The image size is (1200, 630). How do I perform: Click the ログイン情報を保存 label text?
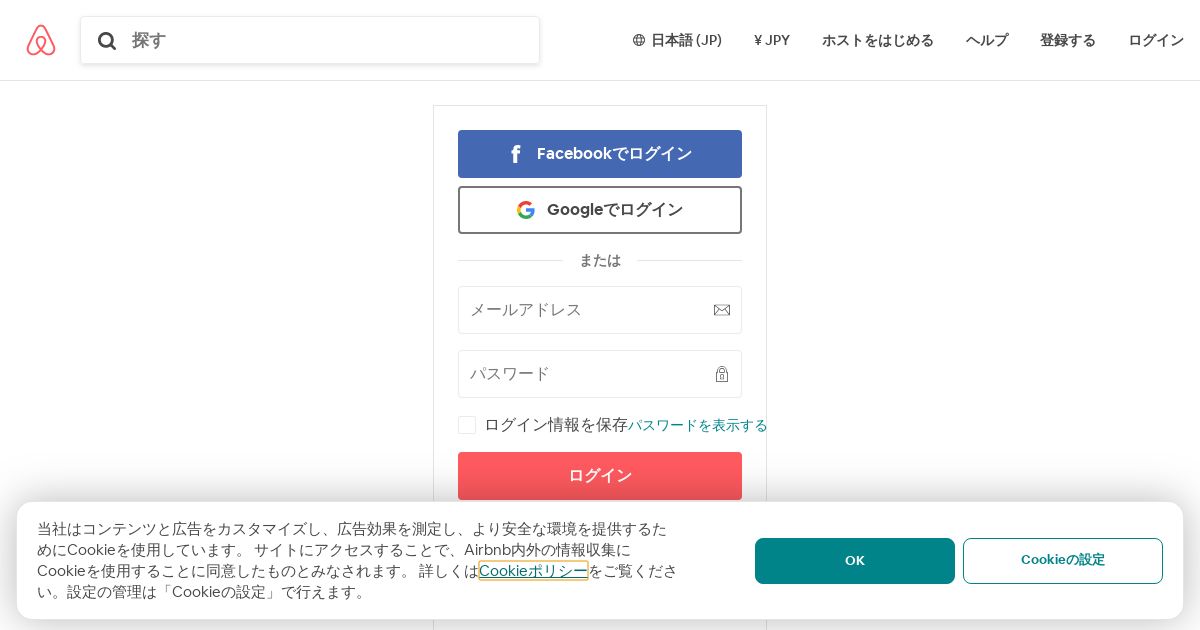[x=556, y=425]
